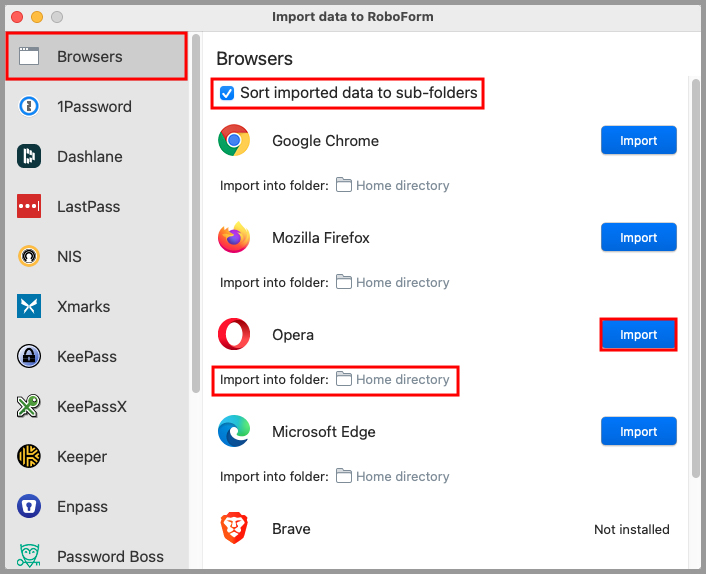
Task: Click the Mozilla Firefox logo
Action: [234, 237]
